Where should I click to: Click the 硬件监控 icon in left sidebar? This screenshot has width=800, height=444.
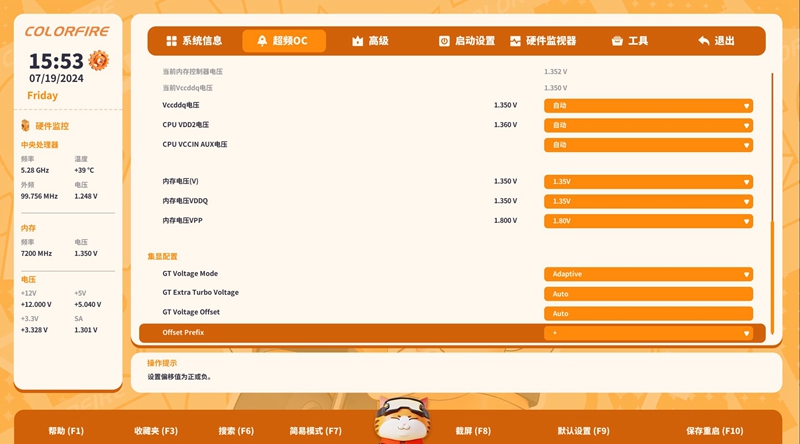pyautogui.click(x=26, y=126)
